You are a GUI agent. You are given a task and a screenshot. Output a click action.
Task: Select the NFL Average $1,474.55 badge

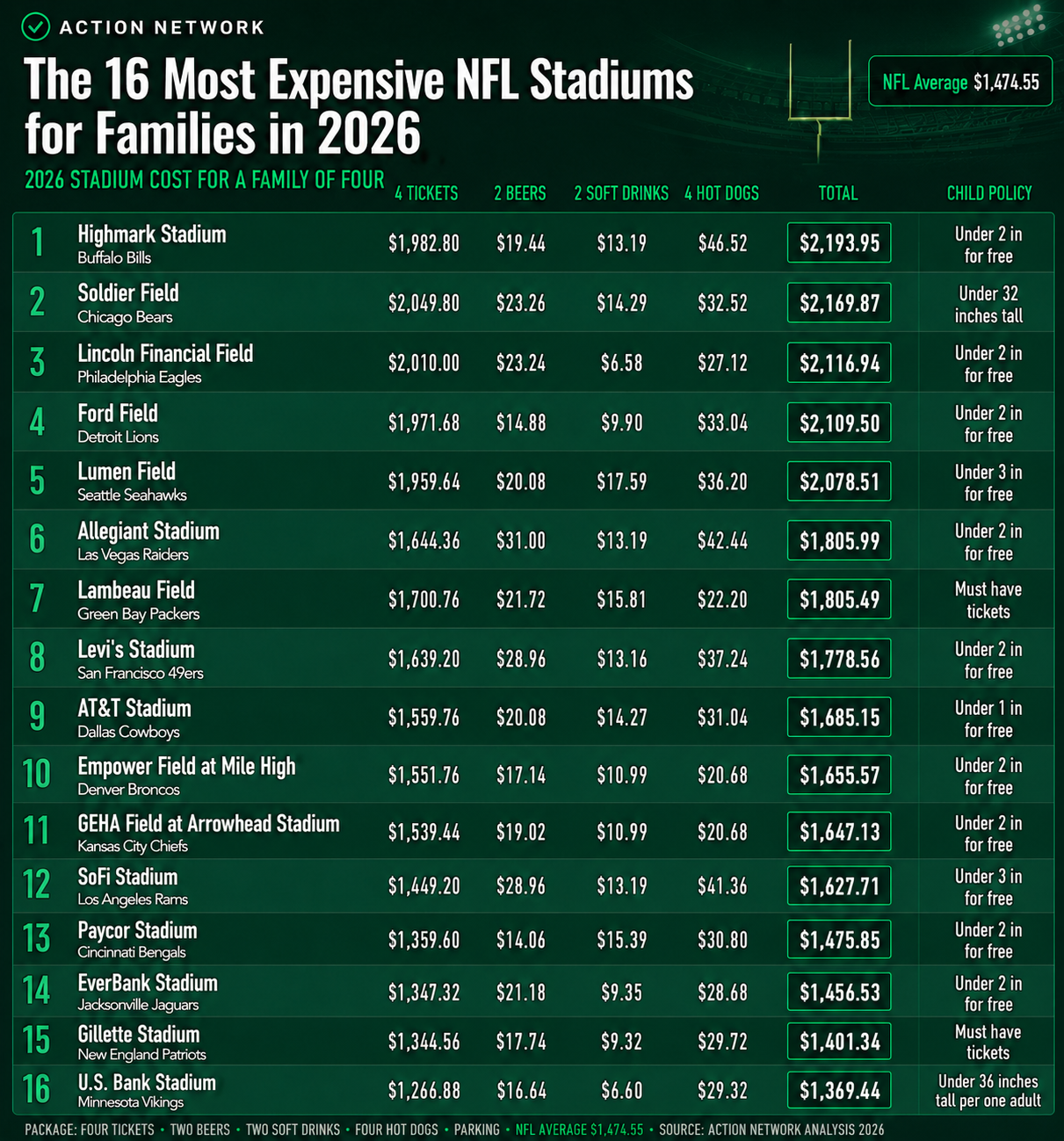(x=960, y=82)
